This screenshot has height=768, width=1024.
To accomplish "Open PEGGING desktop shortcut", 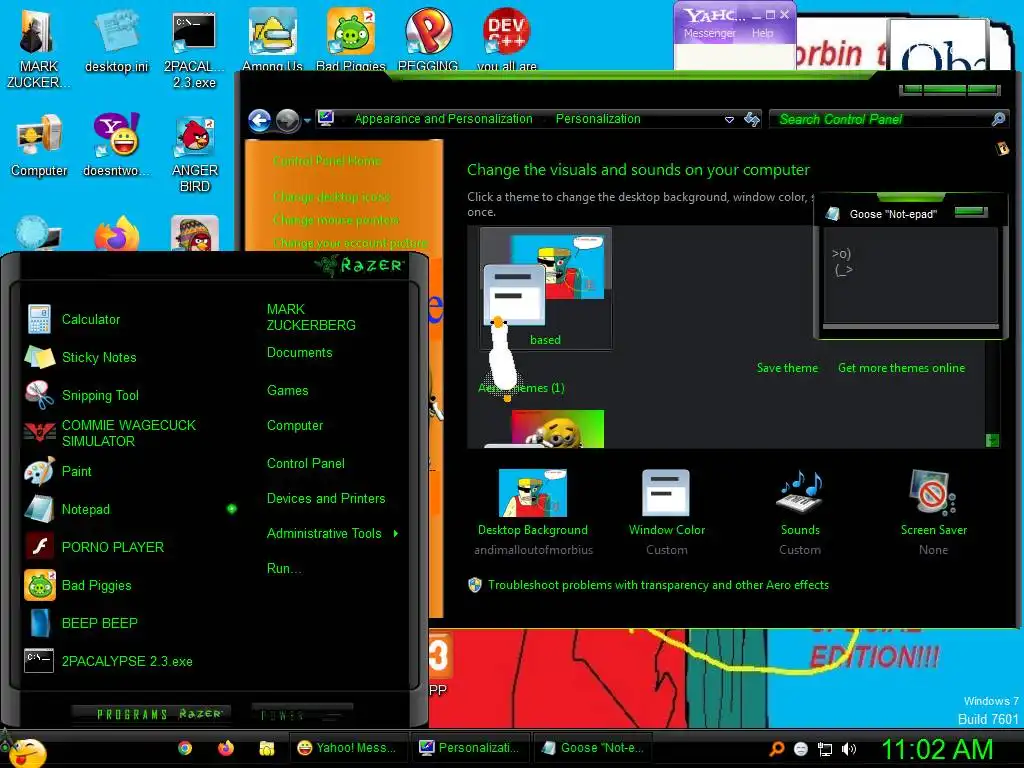I will pyautogui.click(x=428, y=39).
